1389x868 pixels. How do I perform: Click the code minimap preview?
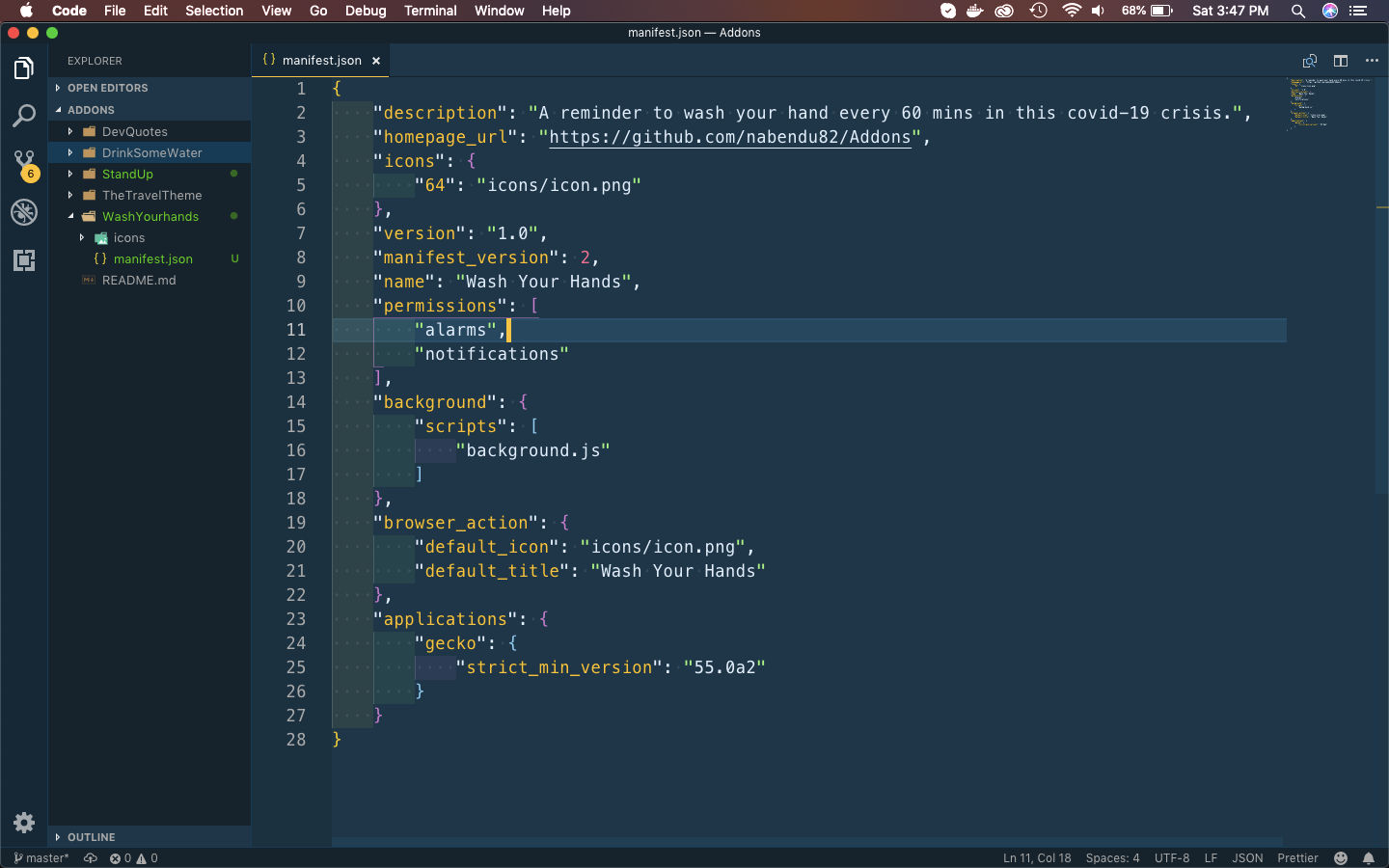click(x=1331, y=102)
